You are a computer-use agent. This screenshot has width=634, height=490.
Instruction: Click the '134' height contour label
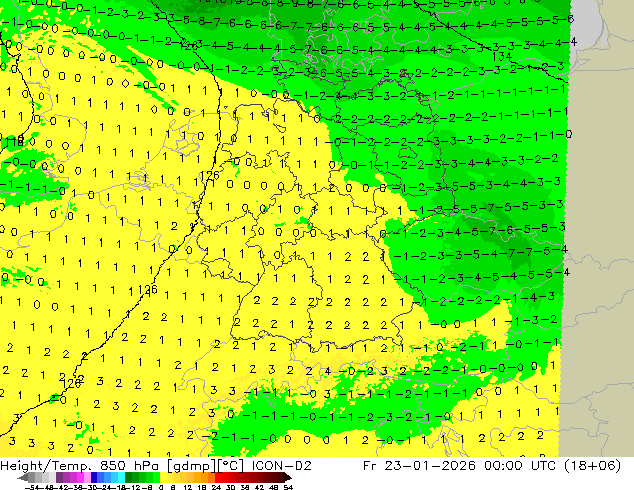(502, 57)
